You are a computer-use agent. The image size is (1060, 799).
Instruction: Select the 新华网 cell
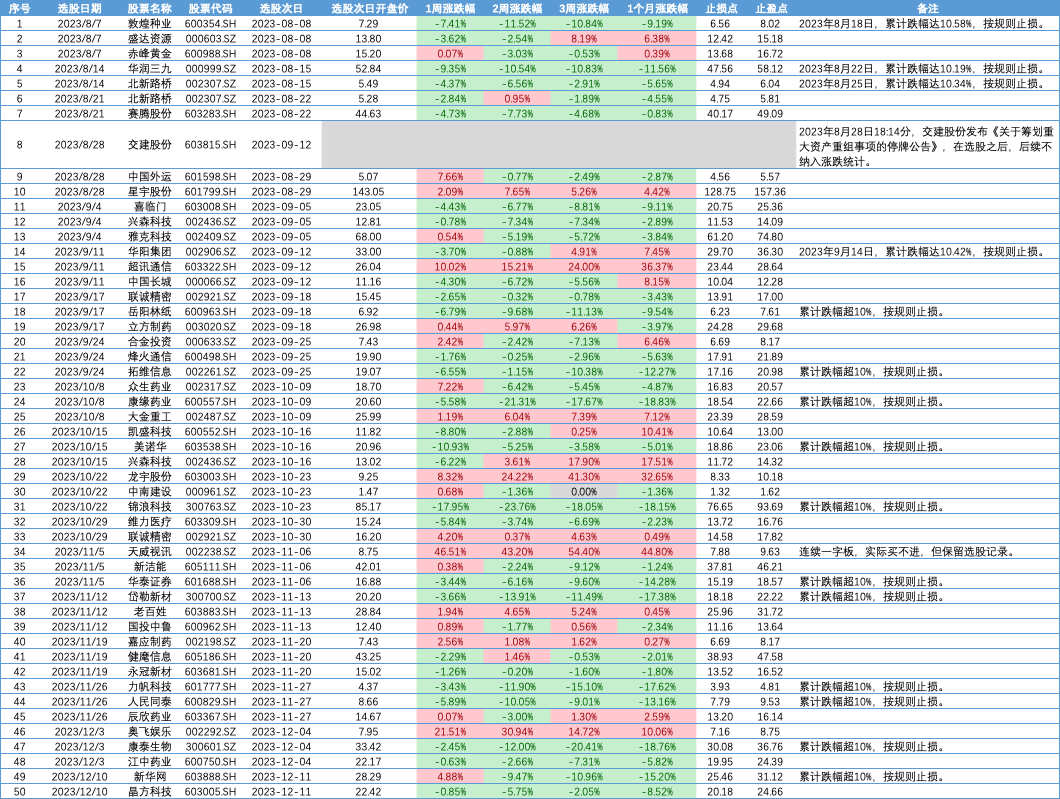[x=149, y=776]
